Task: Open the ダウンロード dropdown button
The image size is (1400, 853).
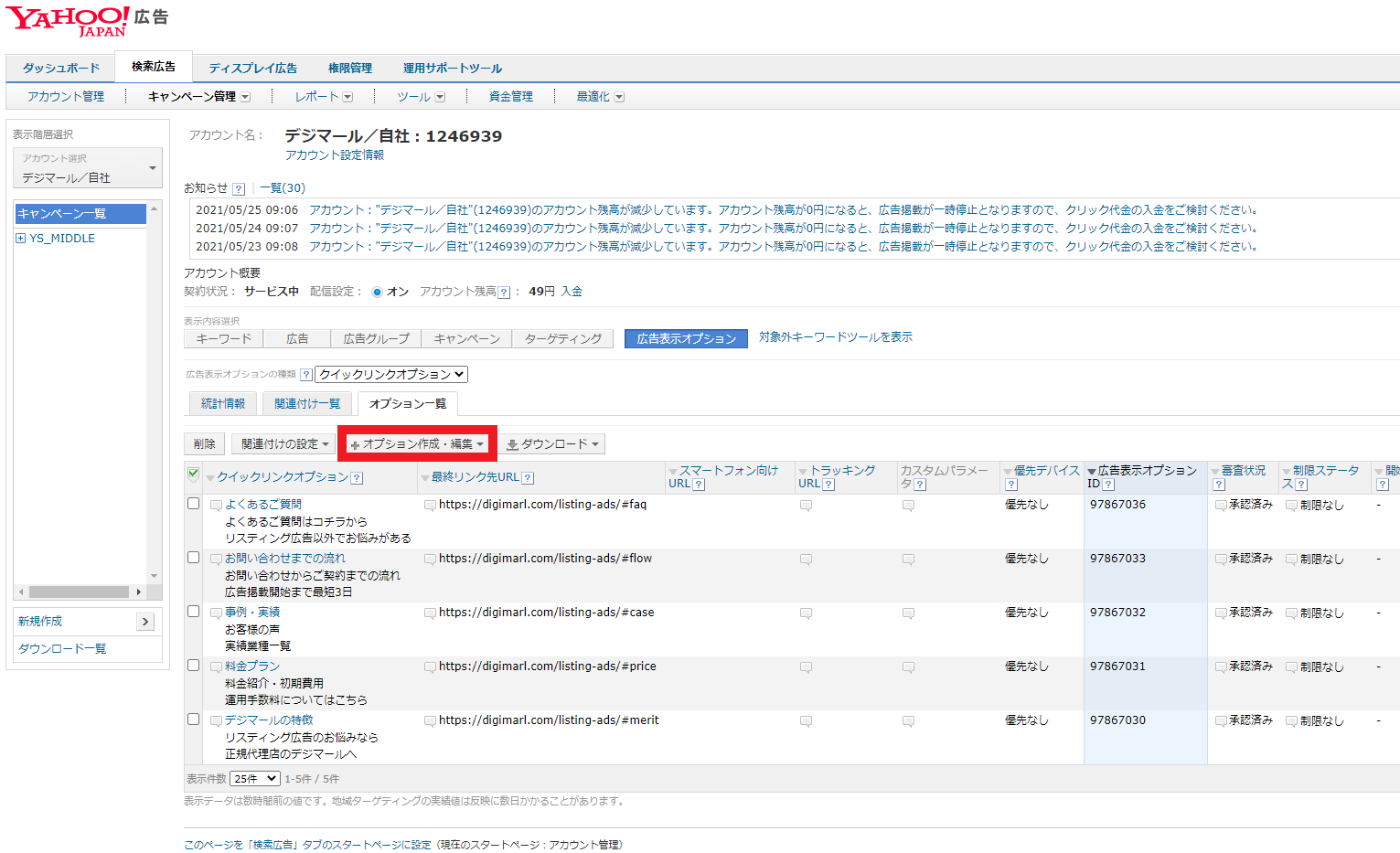Action: (x=552, y=444)
